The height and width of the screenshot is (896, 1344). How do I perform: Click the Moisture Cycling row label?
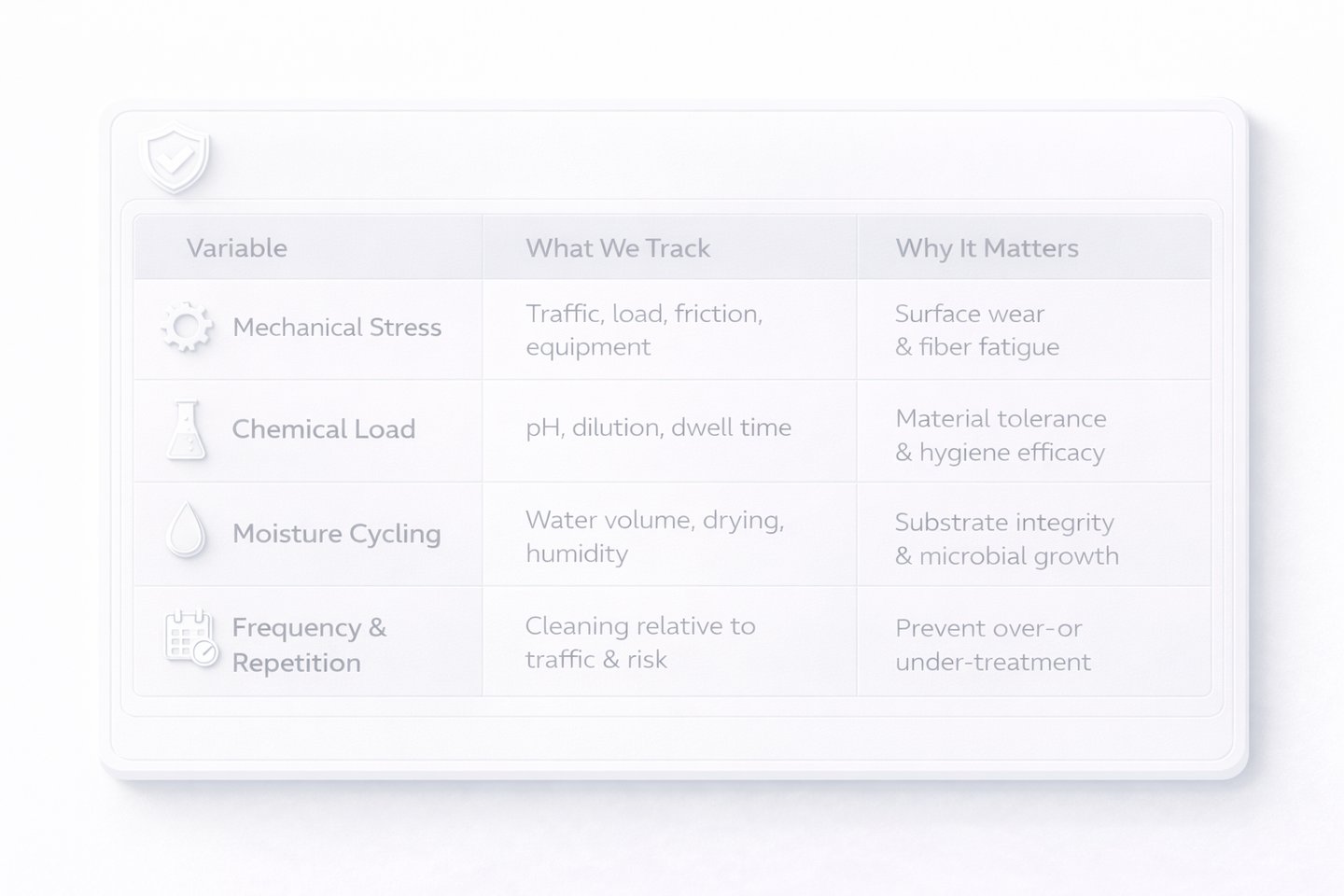tap(337, 534)
